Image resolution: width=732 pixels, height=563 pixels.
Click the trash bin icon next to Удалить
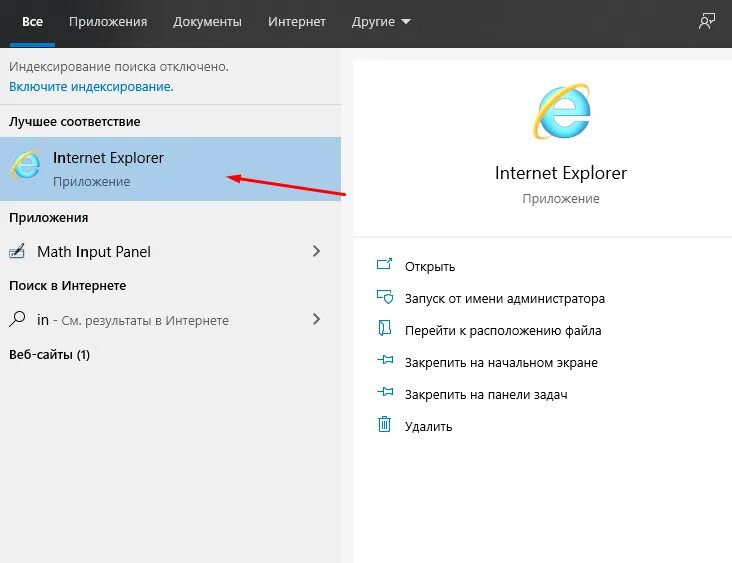click(384, 424)
